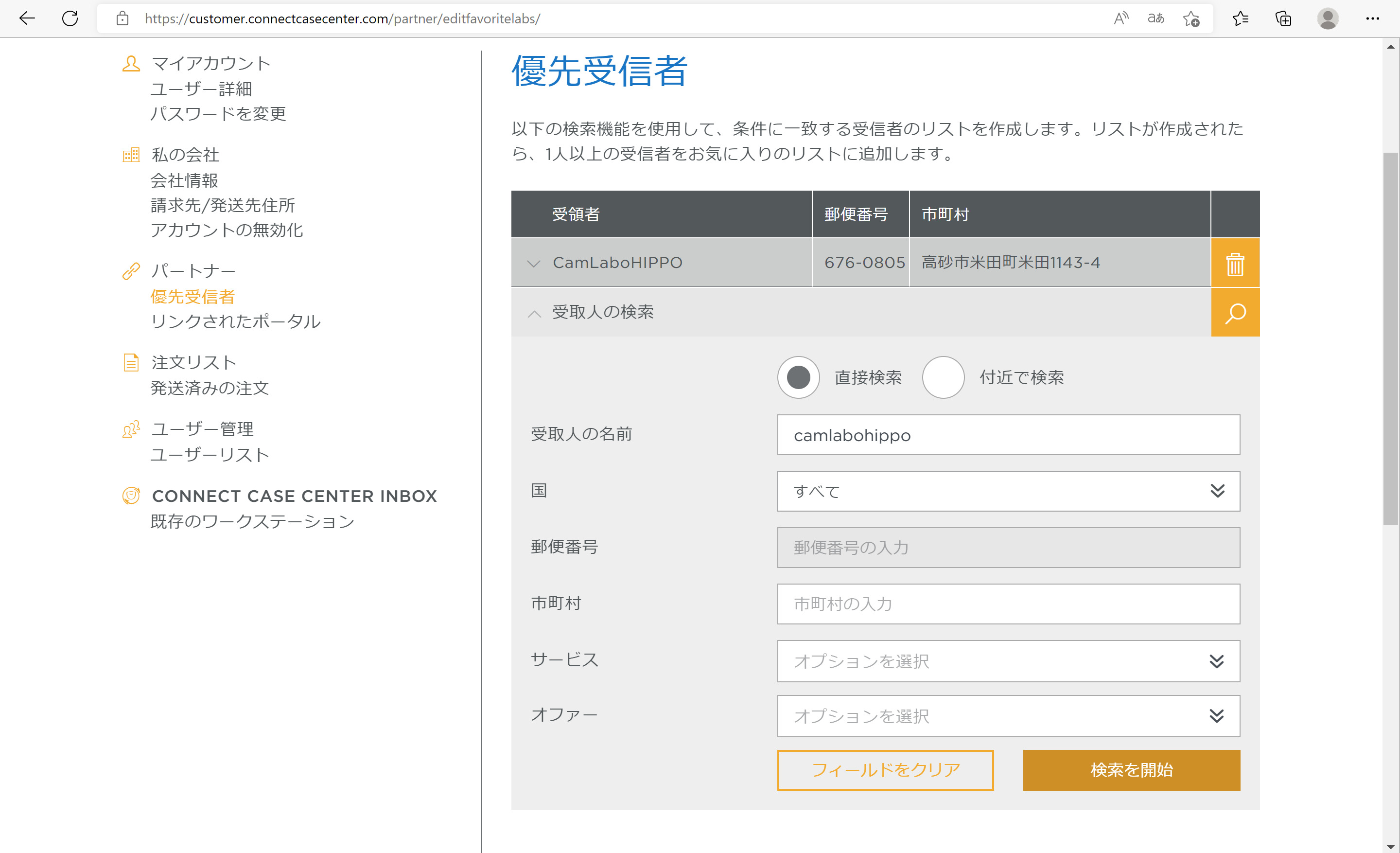
Task: Open the 国 dropdown showing すべて
Action: [1009, 491]
